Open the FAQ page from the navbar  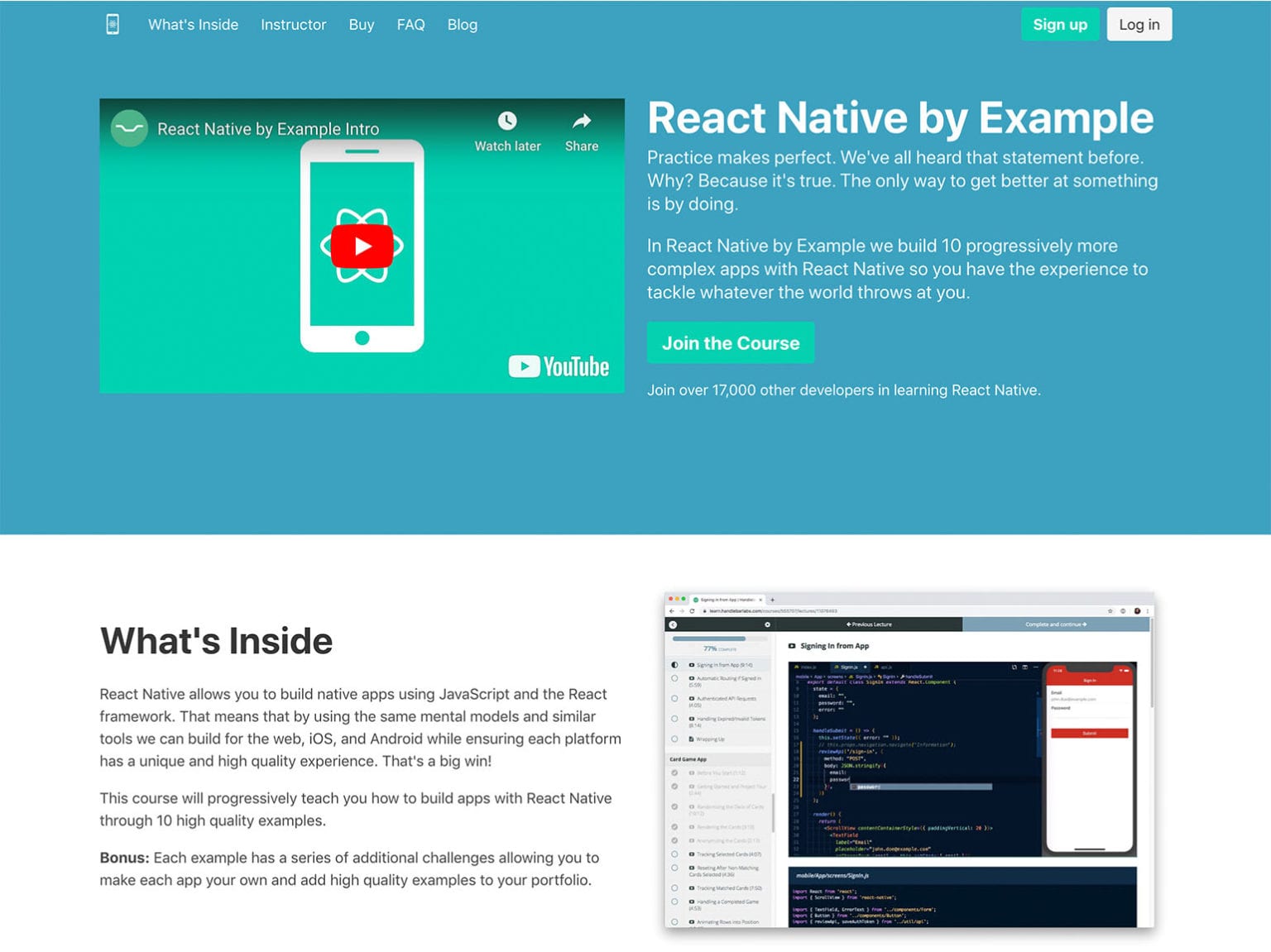(411, 25)
